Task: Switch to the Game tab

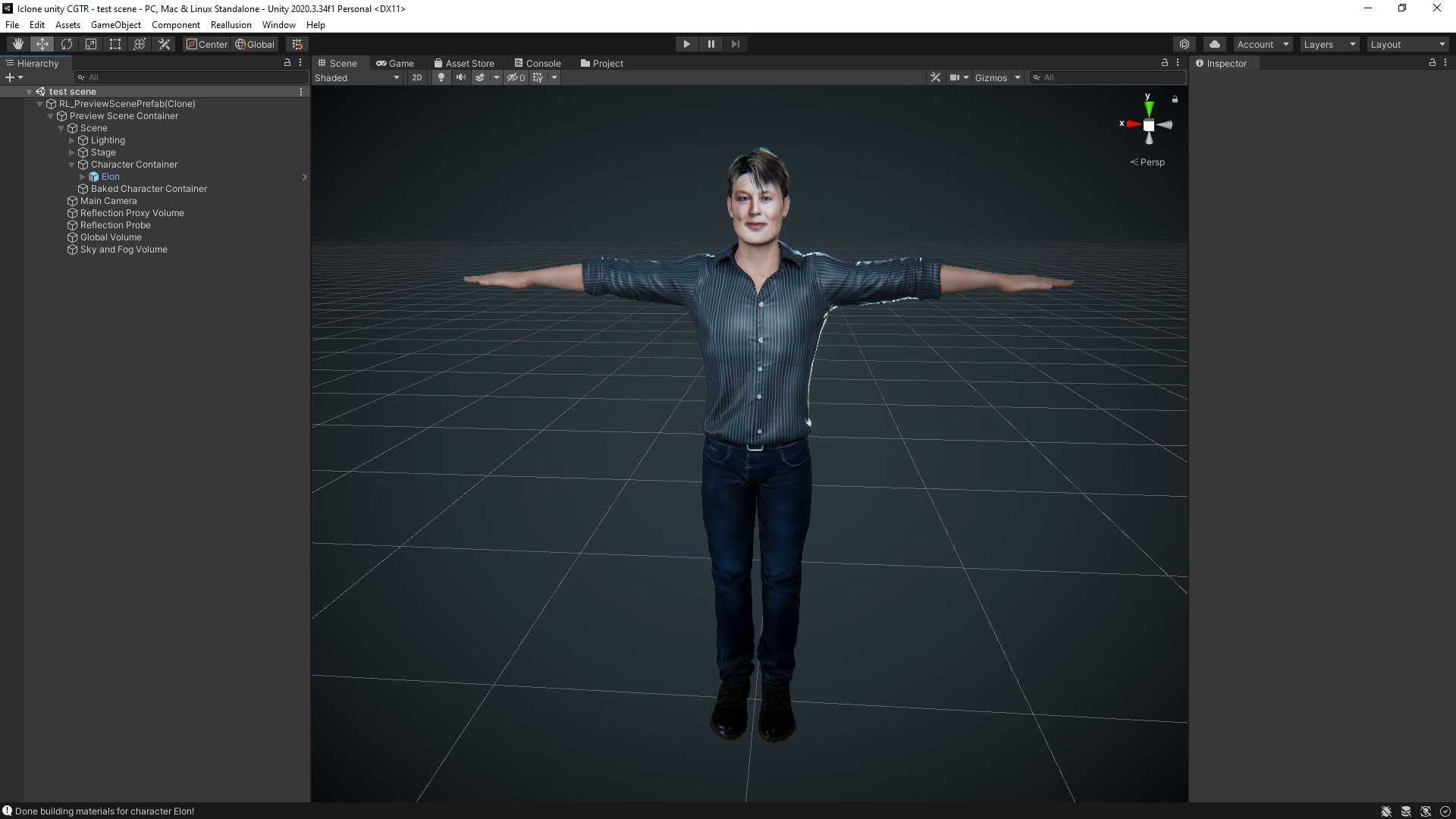Action: pos(395,63)
